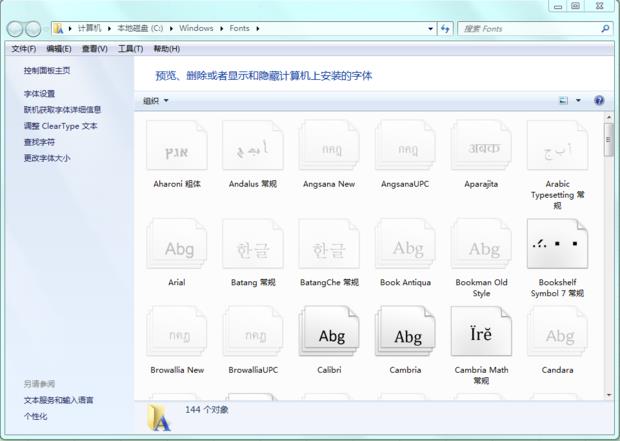
Task: Open 查找字符 link
Action: (39, 142)
